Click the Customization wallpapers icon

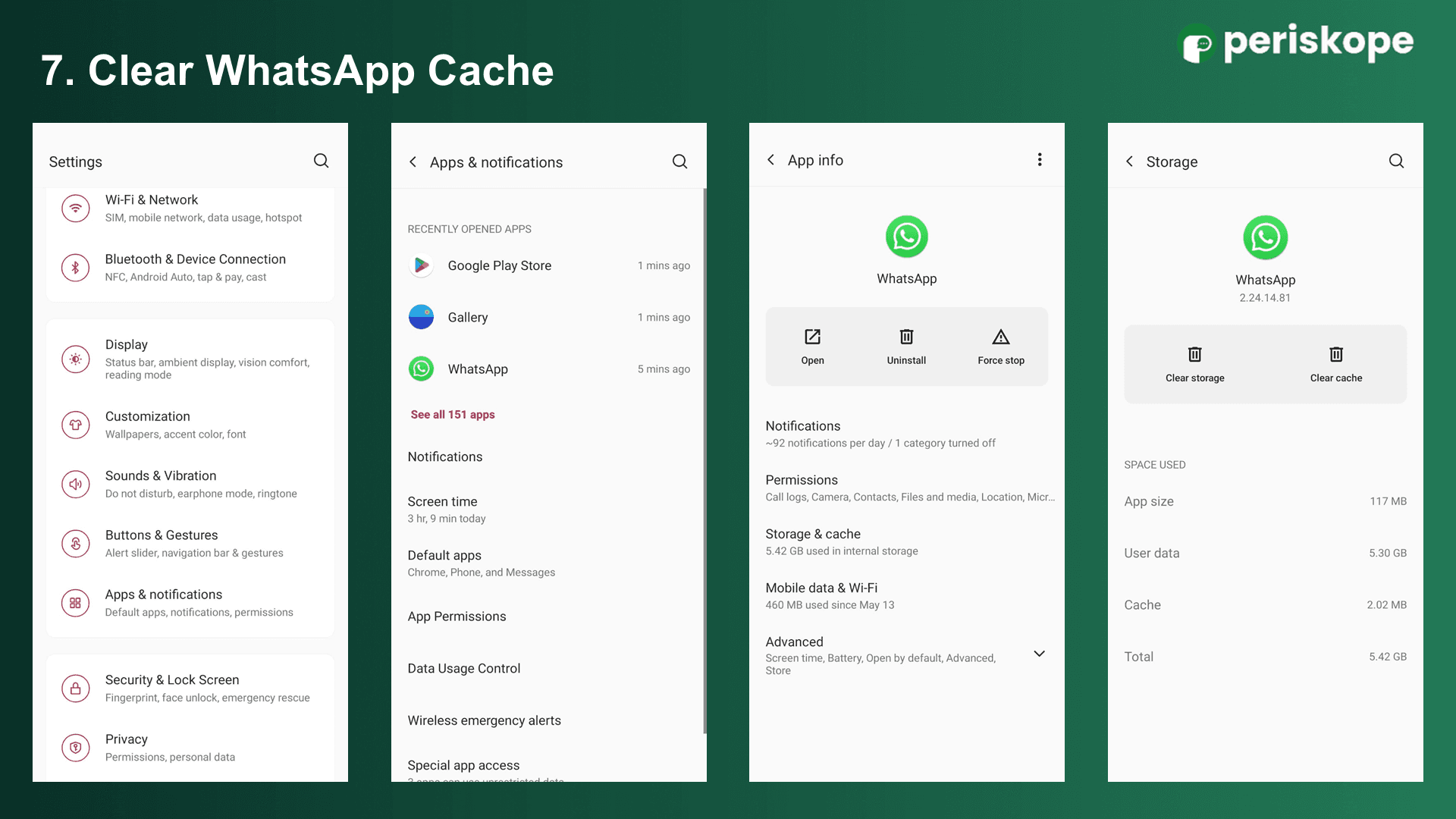[76, 425]
